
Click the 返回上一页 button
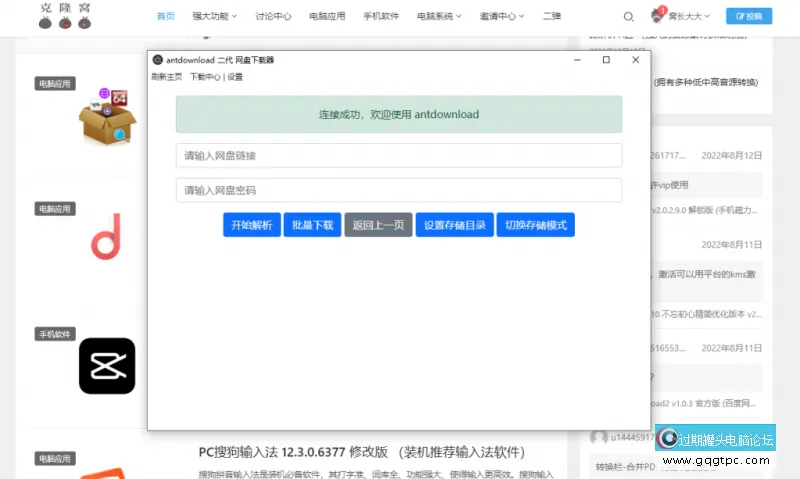pyautogui.click(x=378, y=225)
